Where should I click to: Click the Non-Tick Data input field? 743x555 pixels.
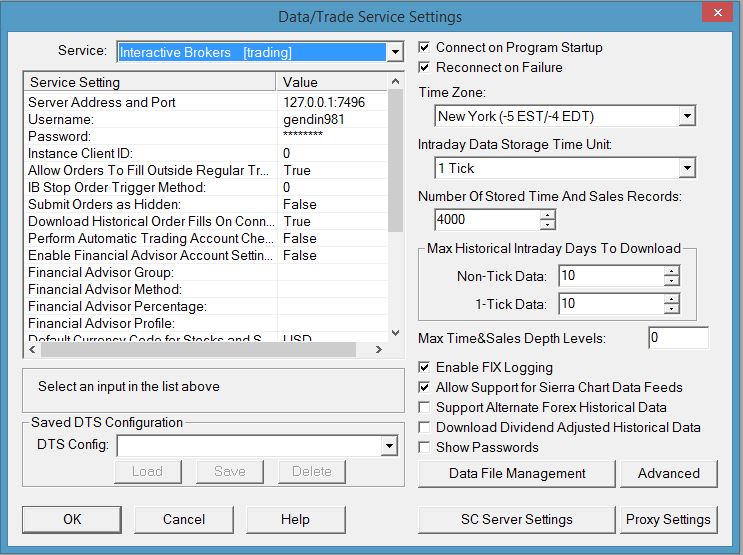tap(611, 276)
